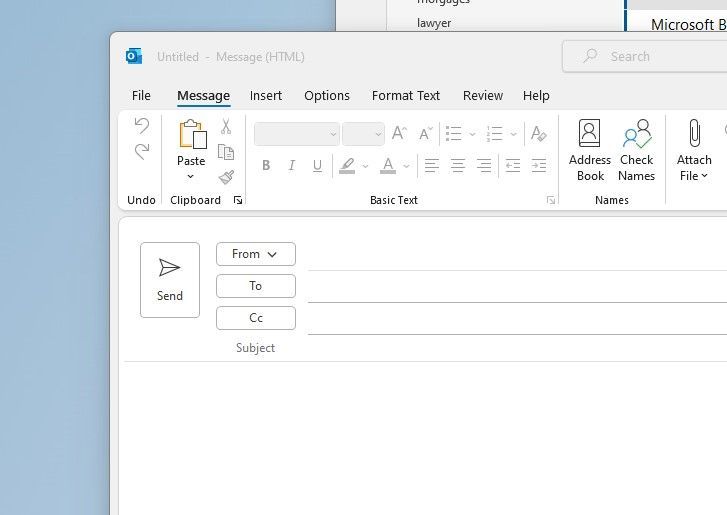Switch to the Options tab

pos(327,95)
